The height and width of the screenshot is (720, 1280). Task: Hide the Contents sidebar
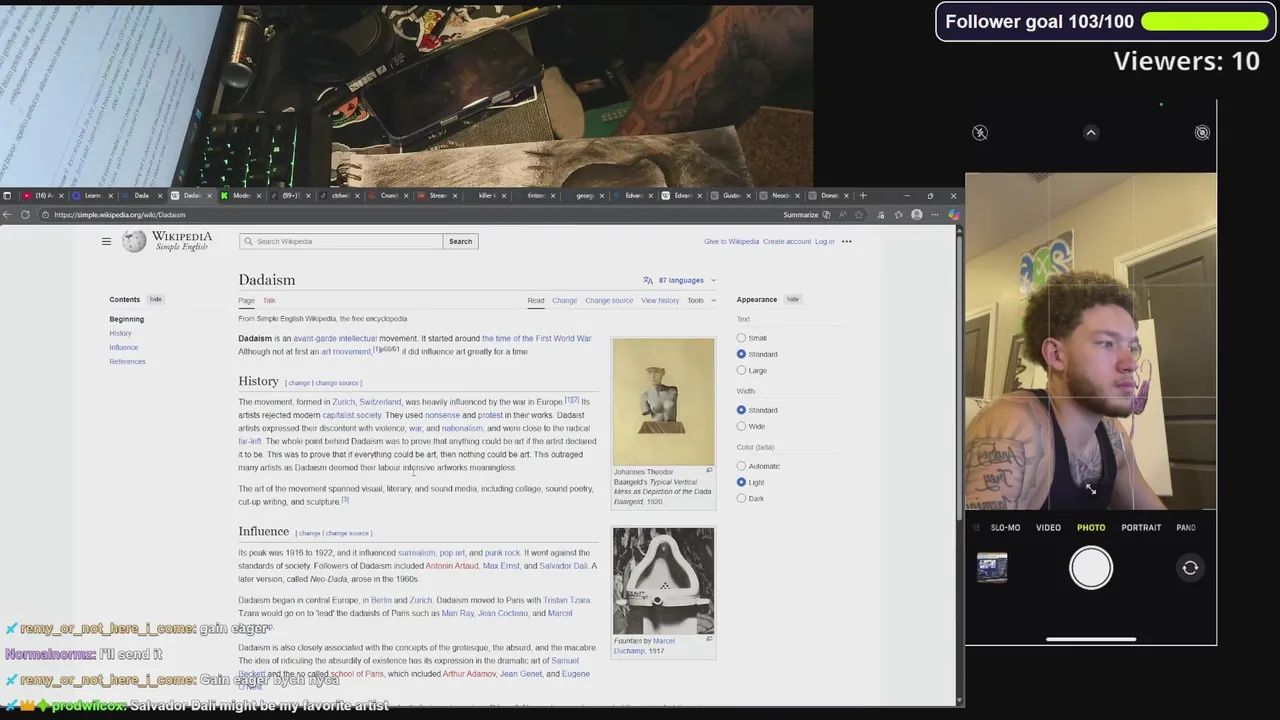tap(155, 299)
